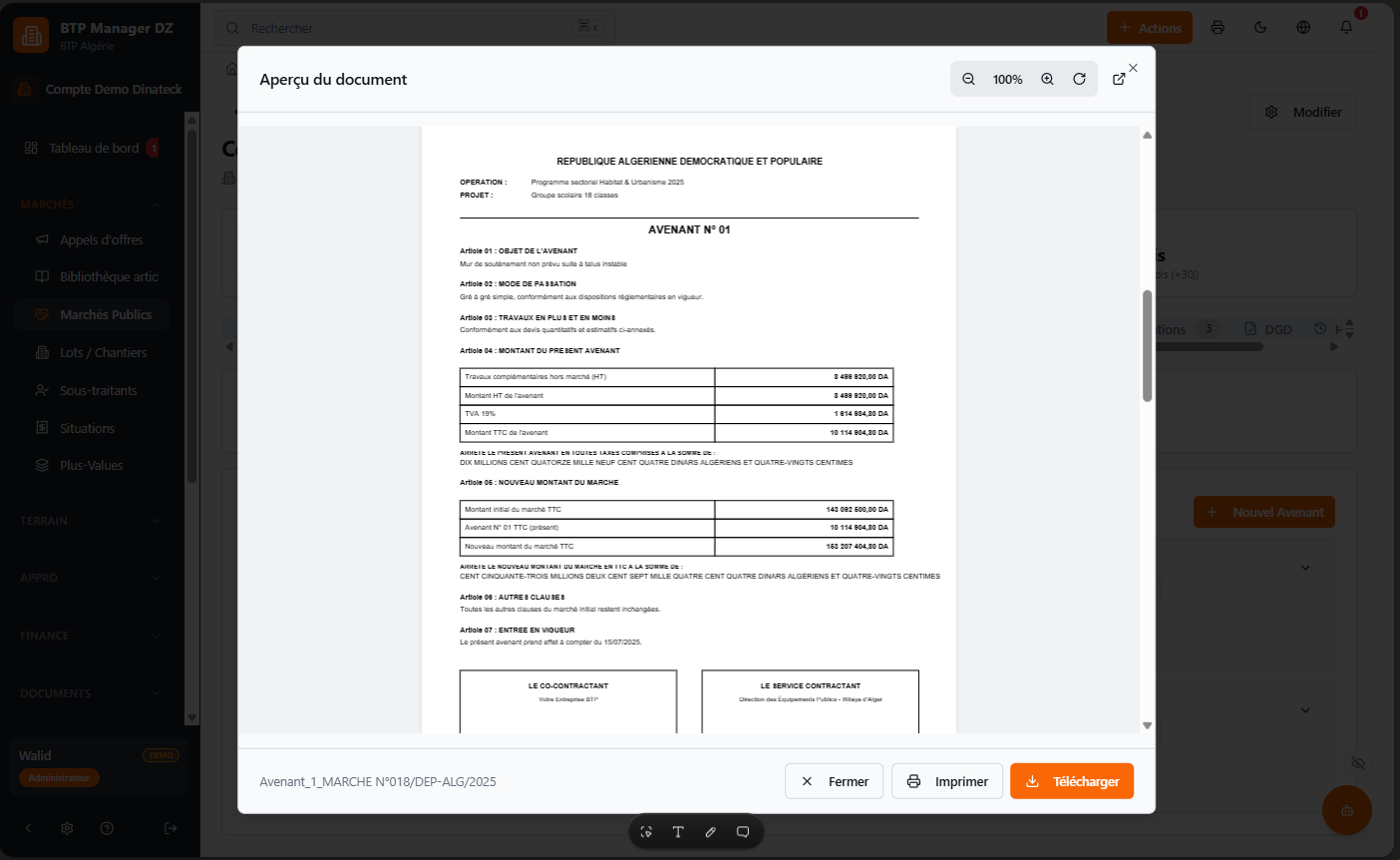
Task: Click the tabs scroll right arrow
Action: (1334, 347)
